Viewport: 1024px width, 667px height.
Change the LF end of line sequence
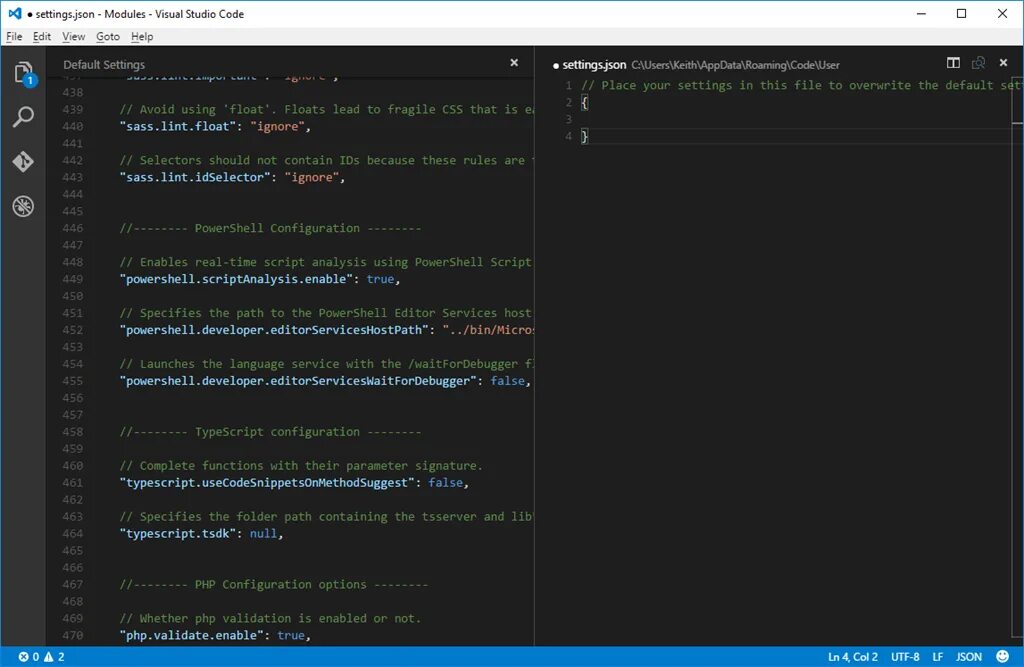click(x=938, y=657)
